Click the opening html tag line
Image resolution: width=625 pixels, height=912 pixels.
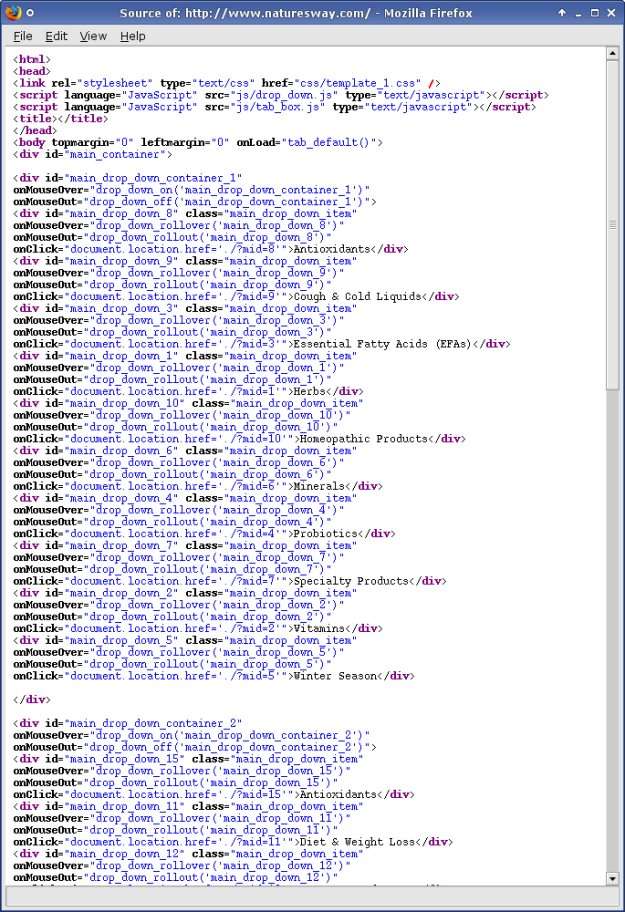pyautogui.click(x=32, y=59)
